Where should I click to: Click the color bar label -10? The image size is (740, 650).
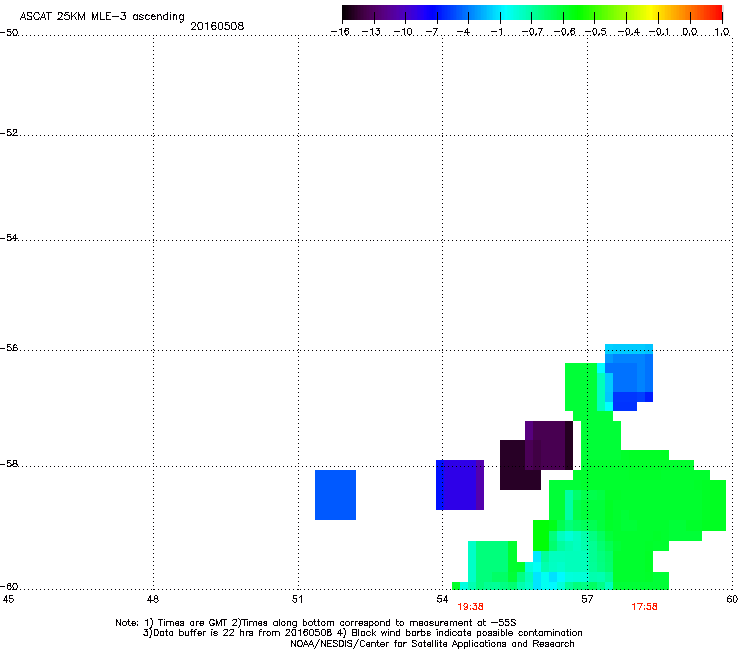(403, 32)
